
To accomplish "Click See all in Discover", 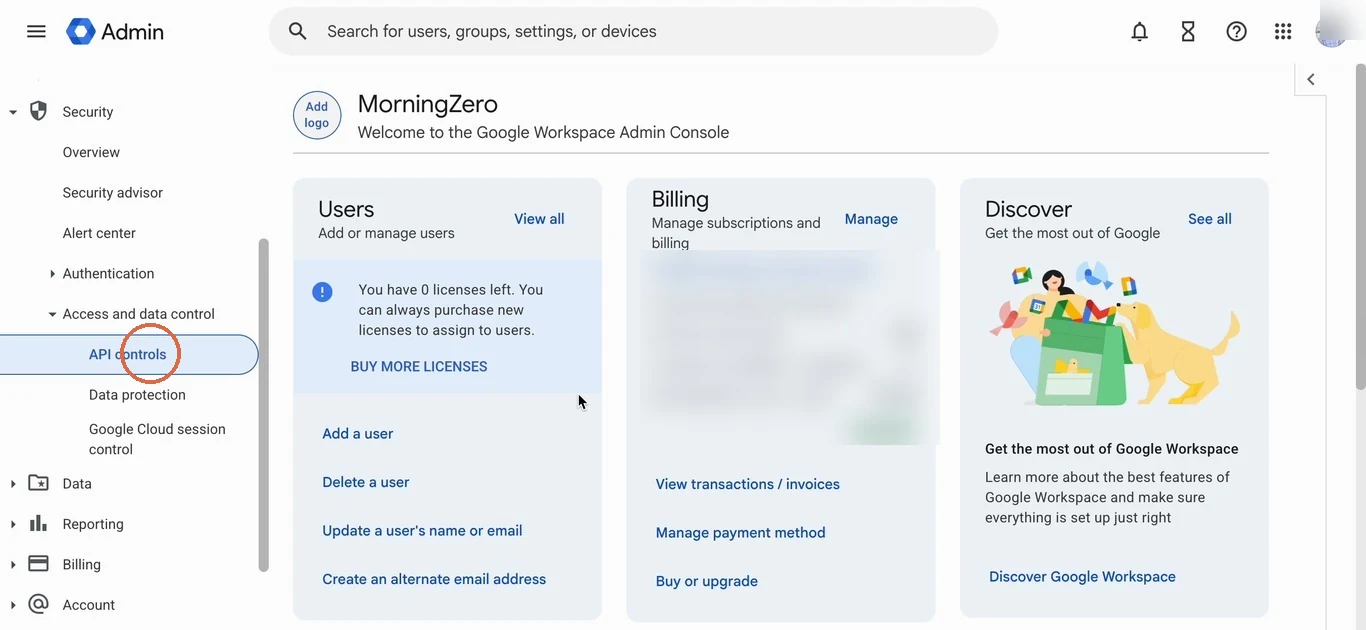I will 1209,219.
